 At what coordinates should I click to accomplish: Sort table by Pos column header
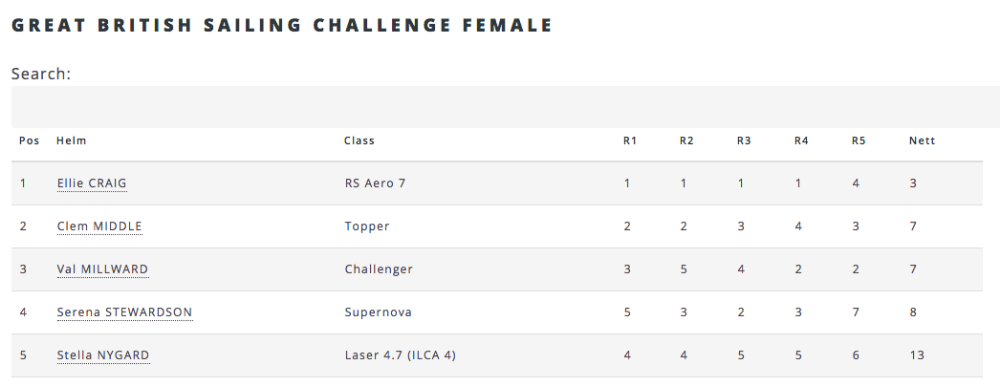click(x=29, y=140)
